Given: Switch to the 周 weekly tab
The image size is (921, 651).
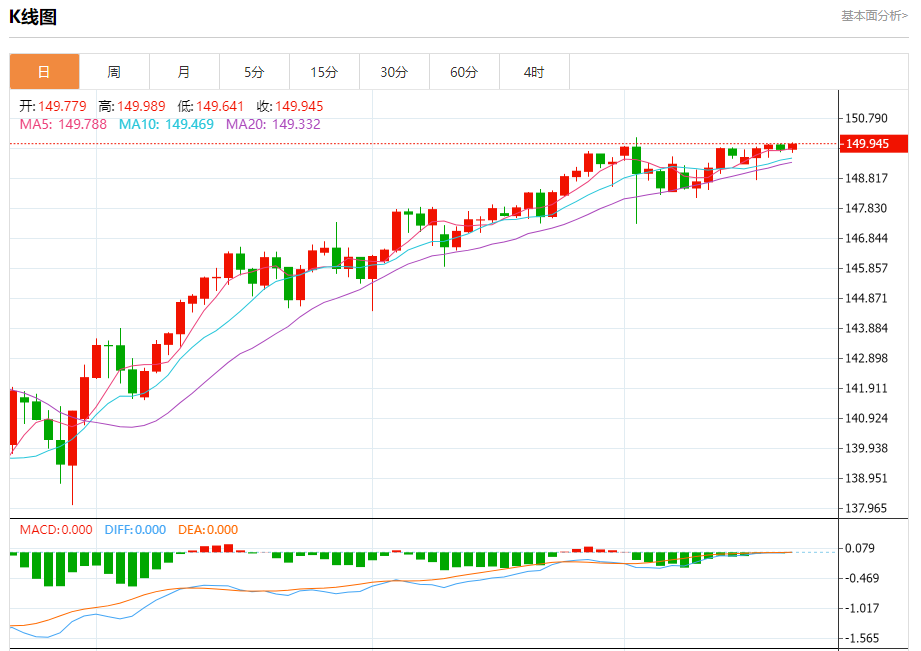Looking at the screenshot, I should (115, 72).
